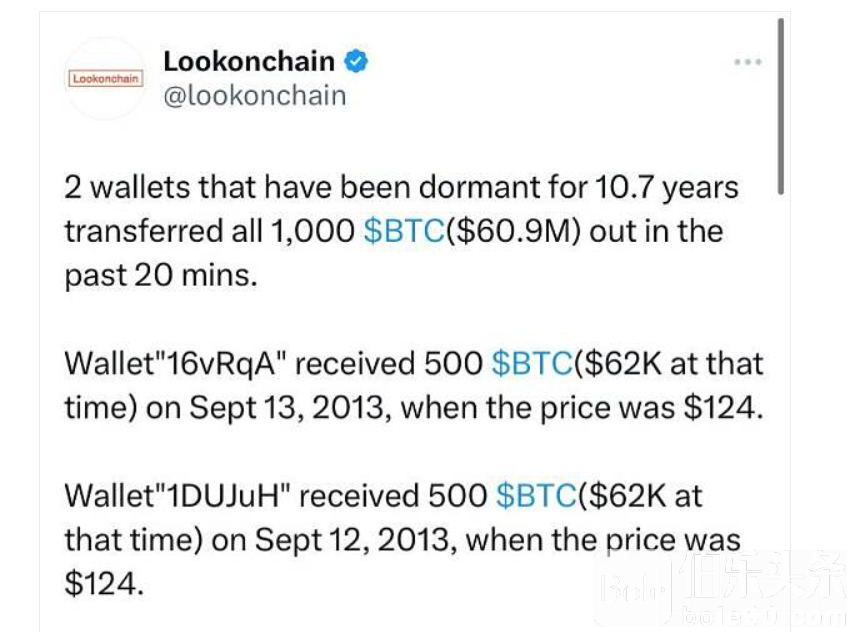This screenshot has width=852, height=632.
Task: Click the $BTC cashtag in the 1DUJuH paragraph
Action: pos(536,496)
